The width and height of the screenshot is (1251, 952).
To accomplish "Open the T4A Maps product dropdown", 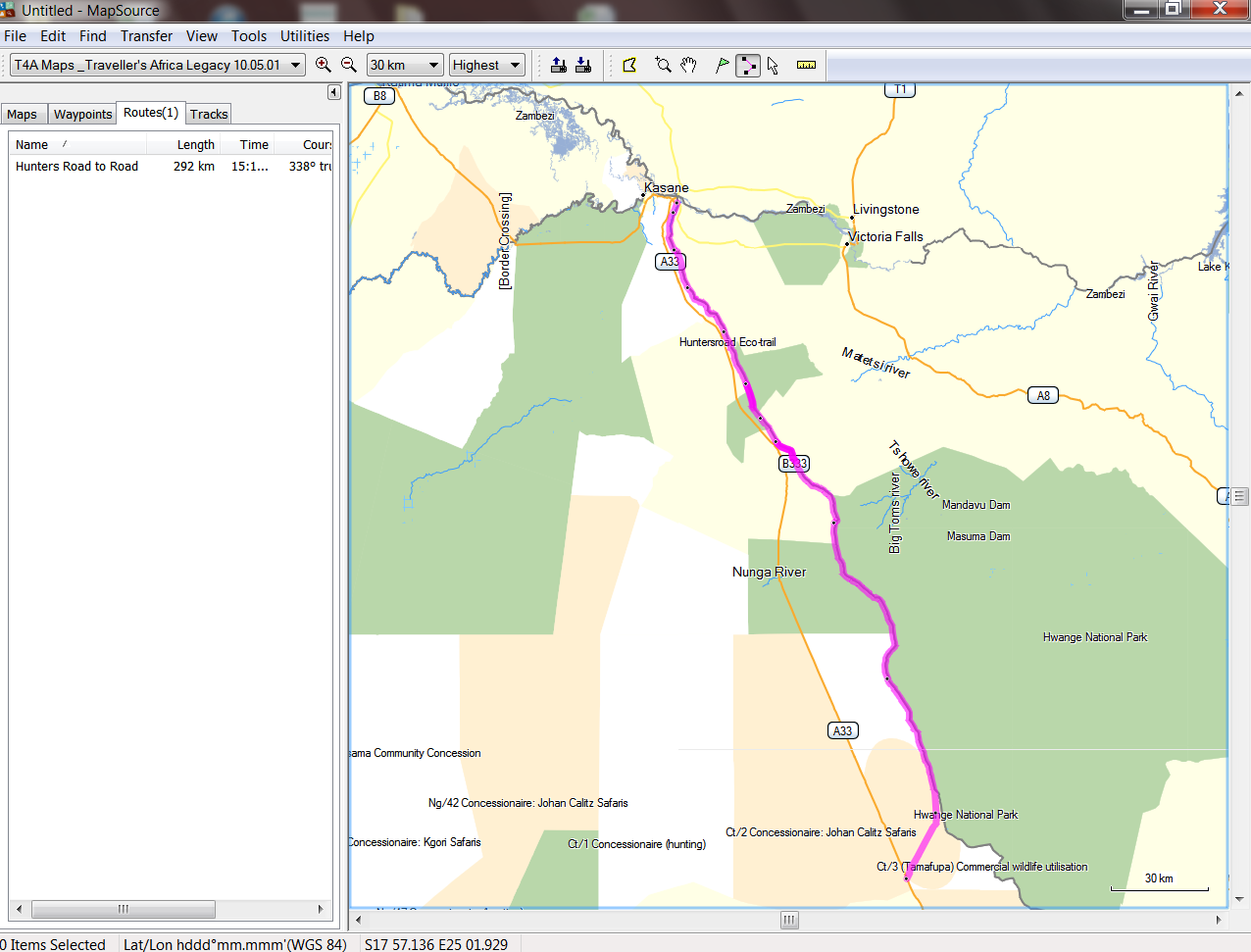I will pyautogui.click(x=295, y=66).
